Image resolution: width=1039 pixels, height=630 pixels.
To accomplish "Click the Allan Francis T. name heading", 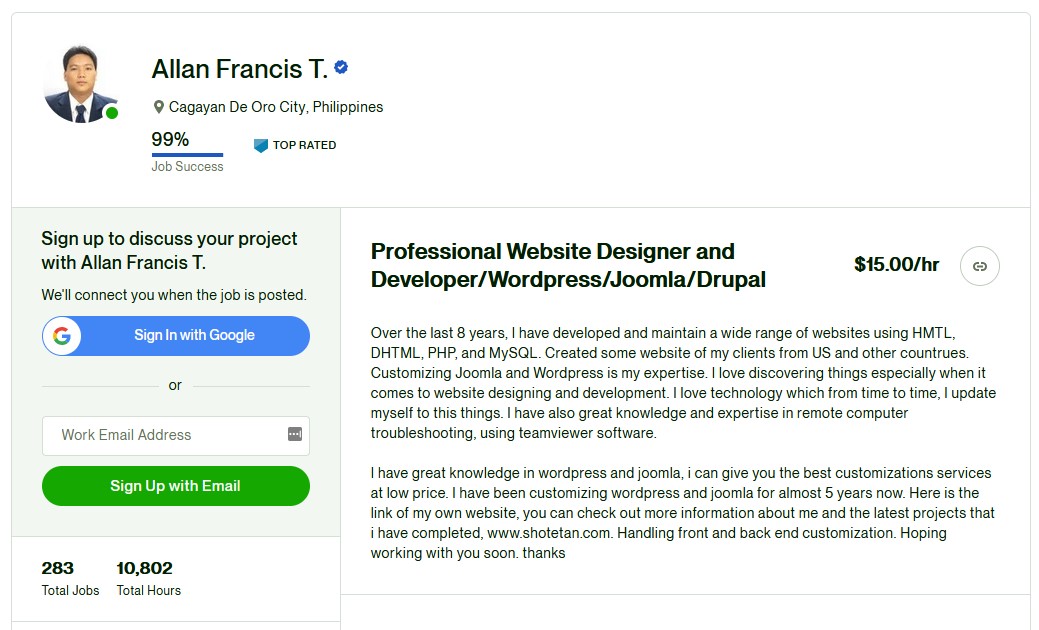I will [239, 69].
